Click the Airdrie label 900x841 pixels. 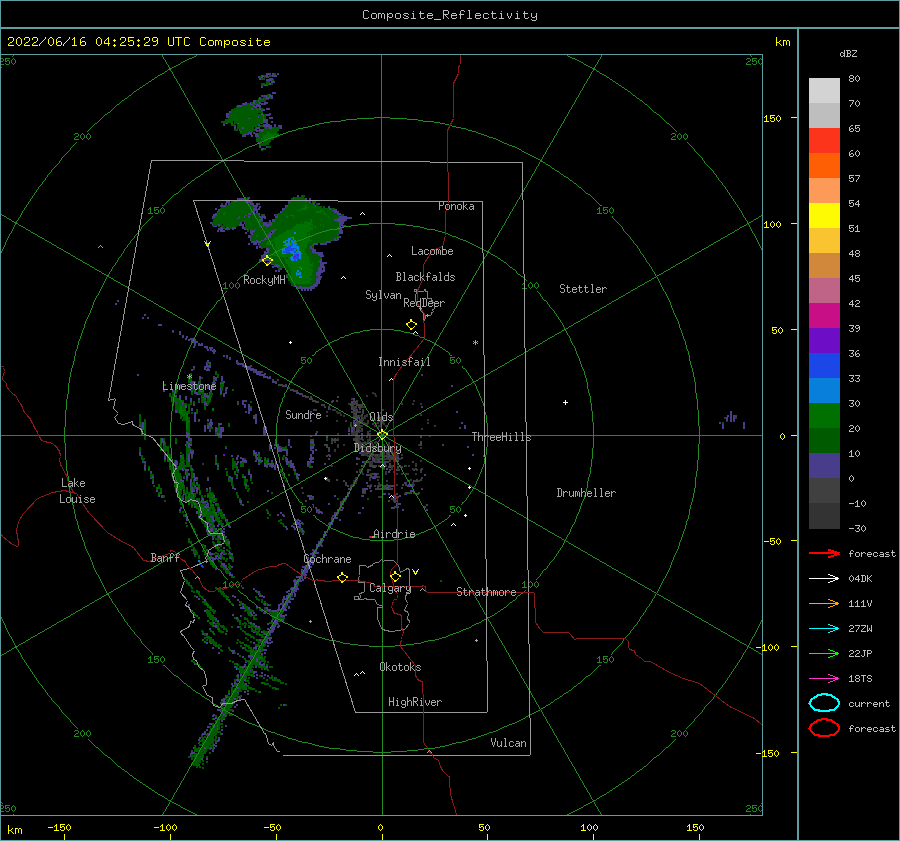394,534
